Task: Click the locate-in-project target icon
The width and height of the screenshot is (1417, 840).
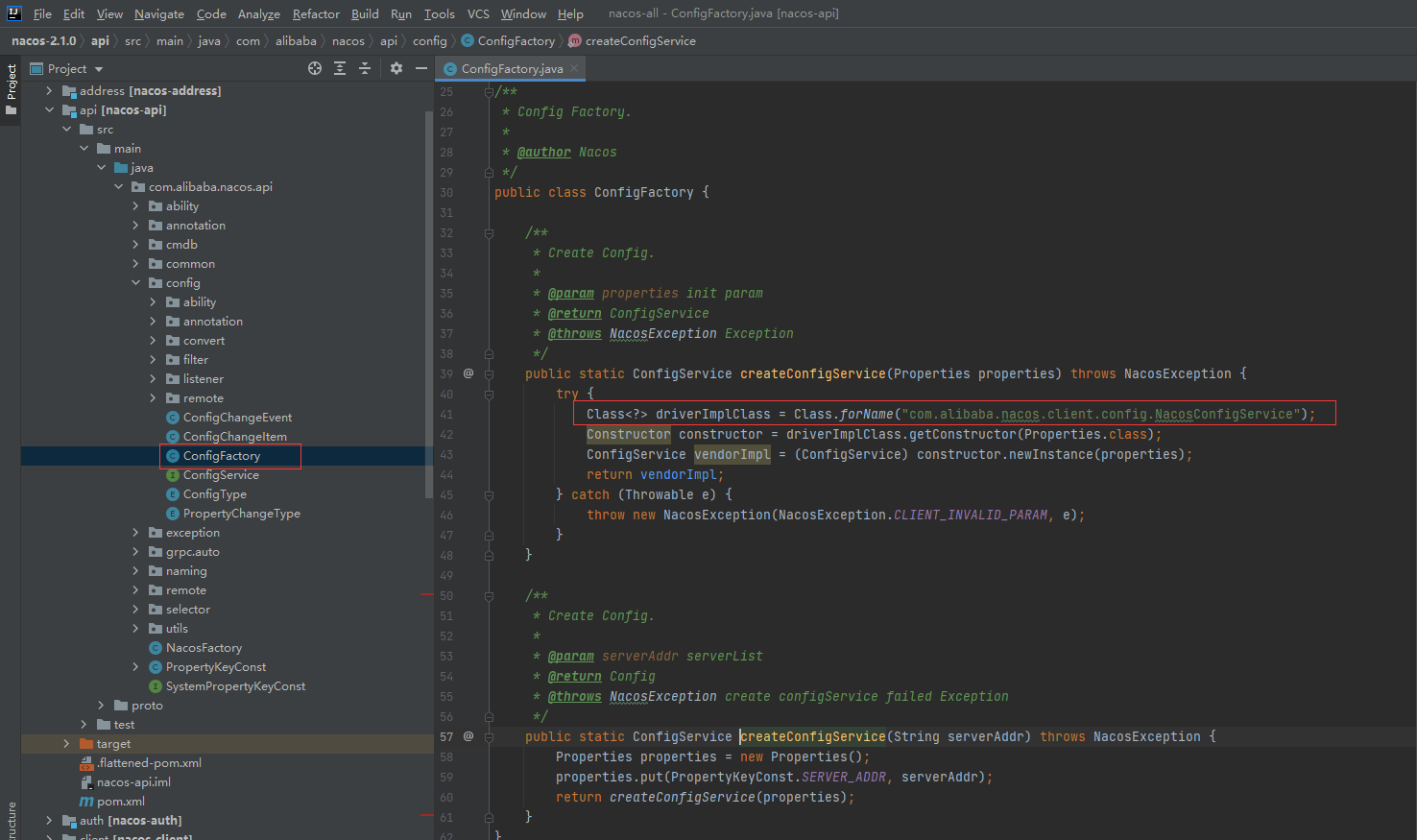Action: tap(315, 68)
